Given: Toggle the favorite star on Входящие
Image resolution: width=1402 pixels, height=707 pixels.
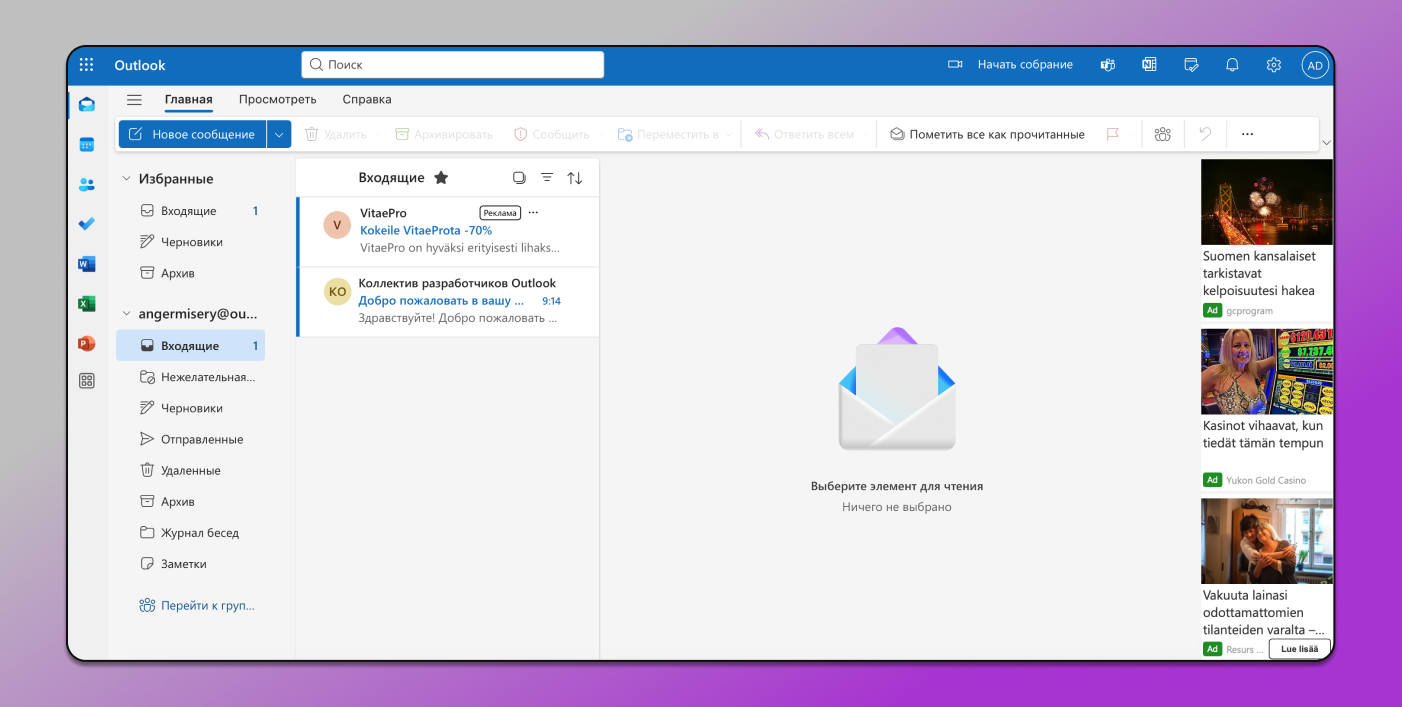Looking at the screenshot, I should tap(441, 177).
